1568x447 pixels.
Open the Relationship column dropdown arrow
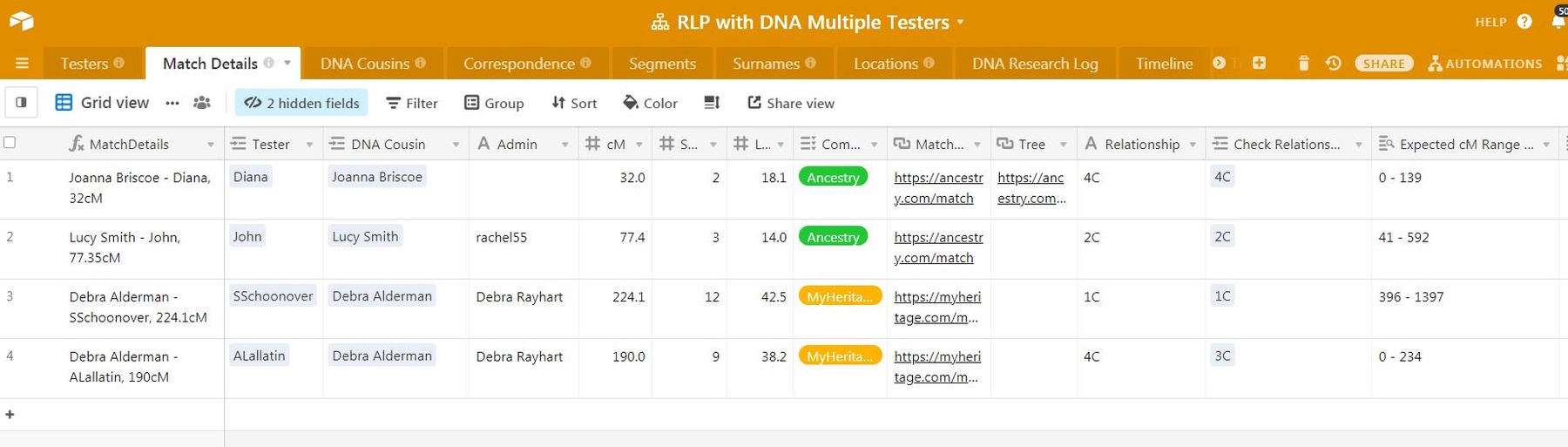1193,145
